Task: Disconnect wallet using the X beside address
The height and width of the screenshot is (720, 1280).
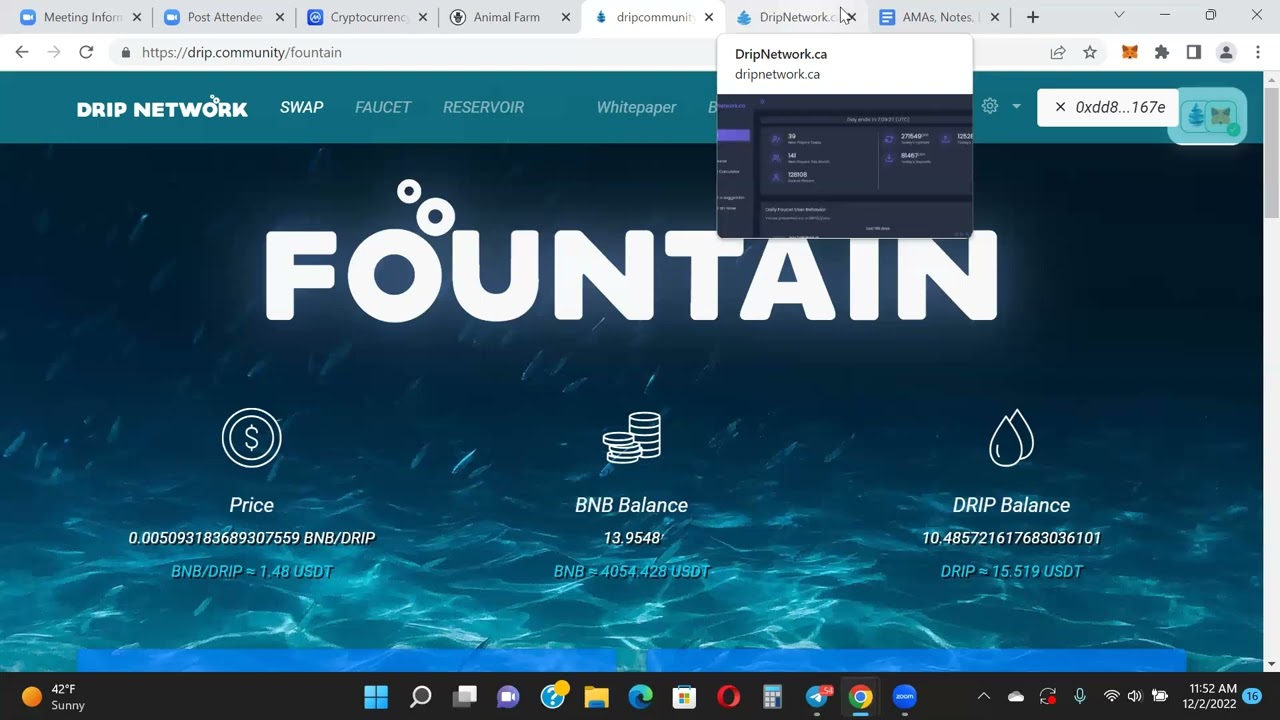Action: click(1060, 107)
